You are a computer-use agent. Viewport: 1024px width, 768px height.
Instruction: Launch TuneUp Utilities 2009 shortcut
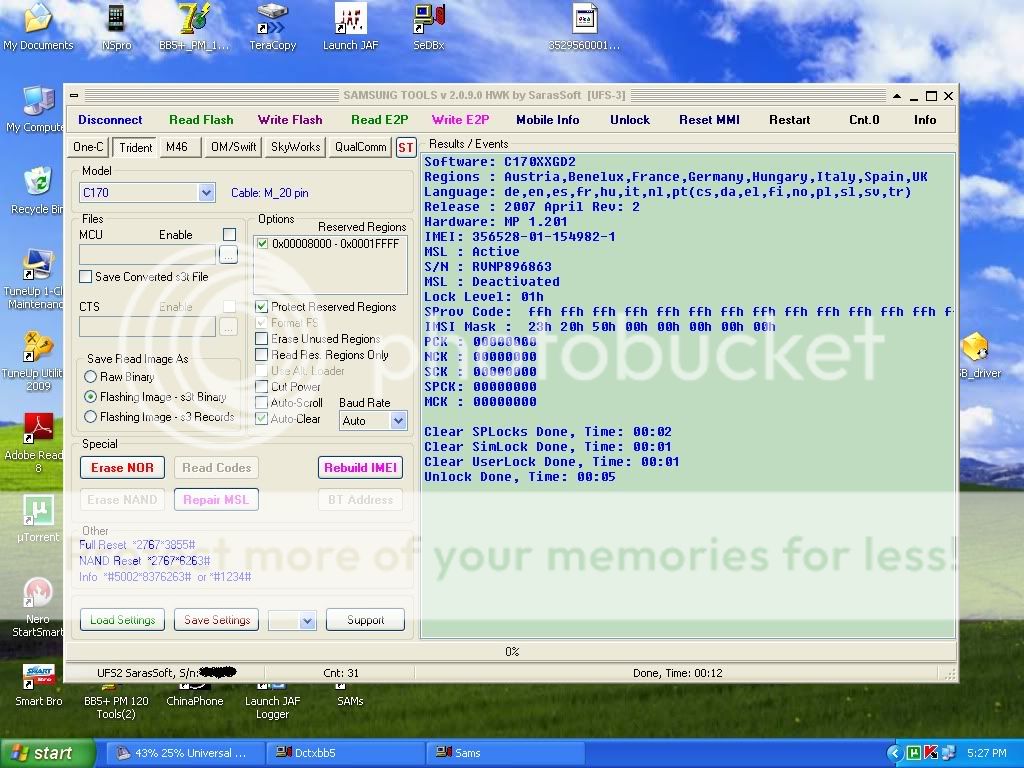pyautogui.click(x=34, y=361)
